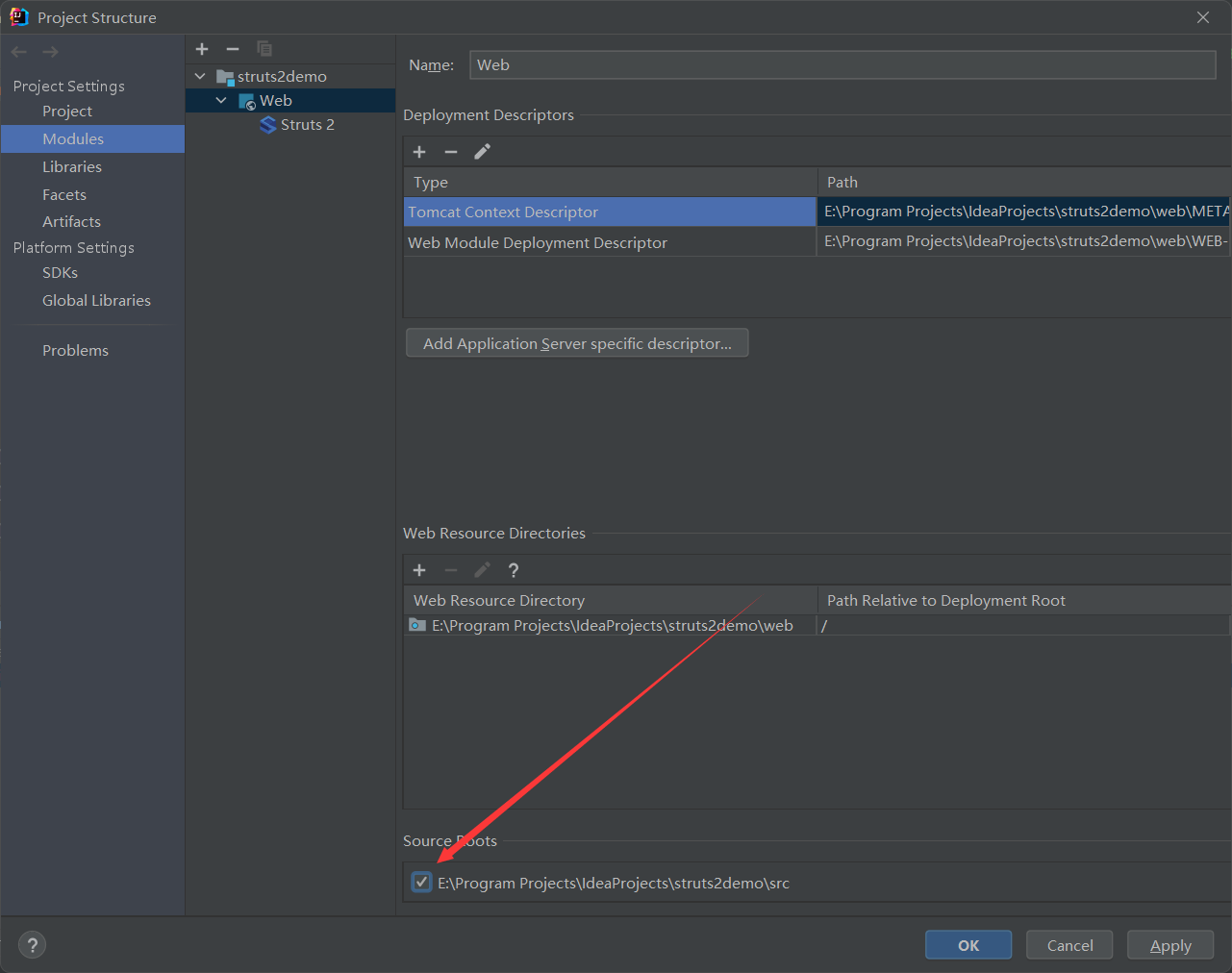The height and width of the screenshot is (973, 1232).
Task: Click the forward navigation arrow
Action: point(50,52)
